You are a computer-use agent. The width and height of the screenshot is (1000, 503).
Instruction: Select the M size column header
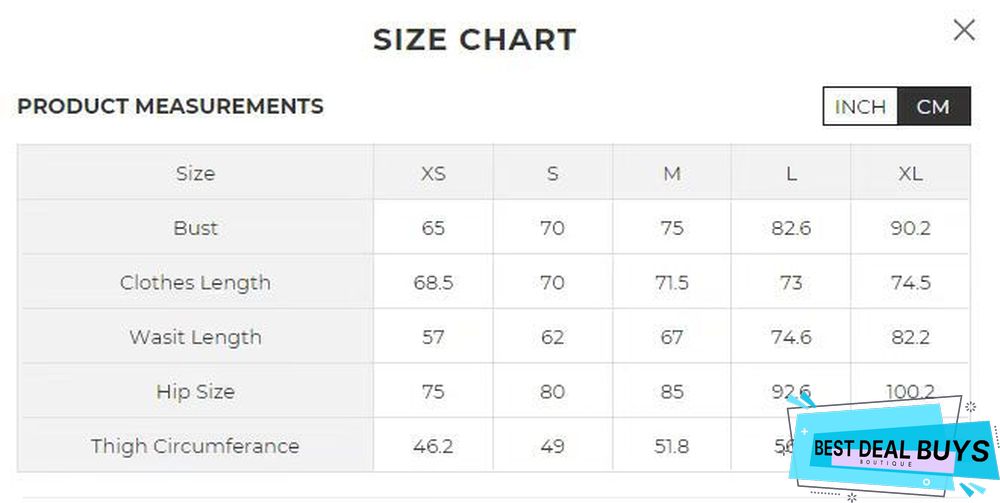(672, 173)
